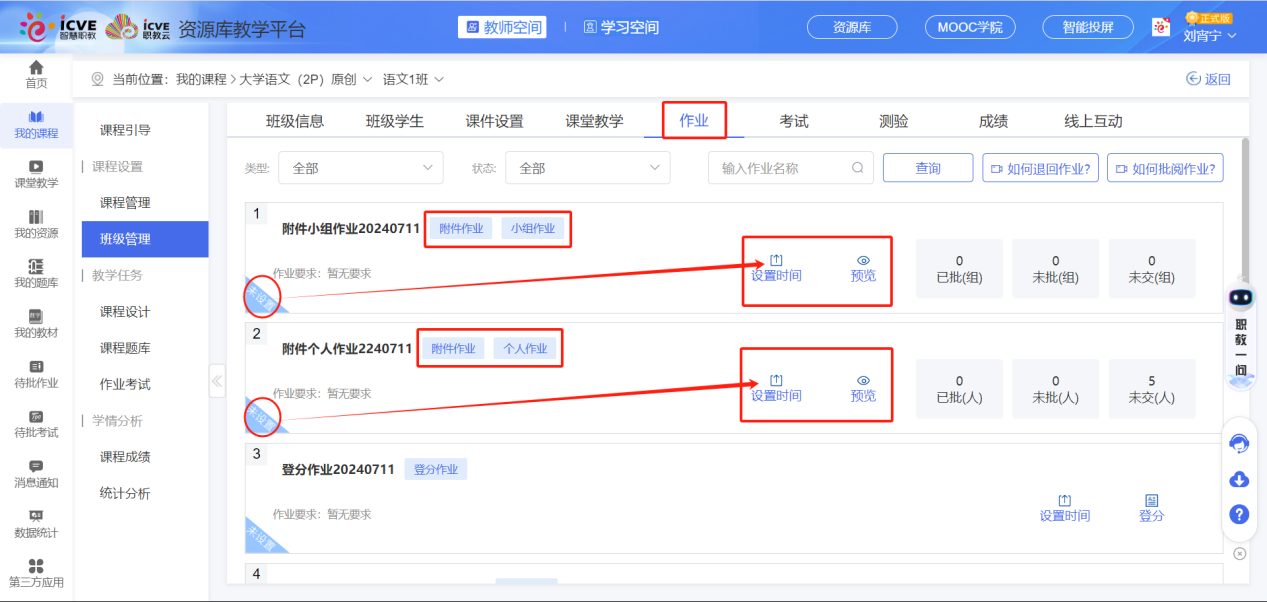Click the 查询 search button
The width and height of the screenshot is (1267, 602).
(x=926, y=167)
